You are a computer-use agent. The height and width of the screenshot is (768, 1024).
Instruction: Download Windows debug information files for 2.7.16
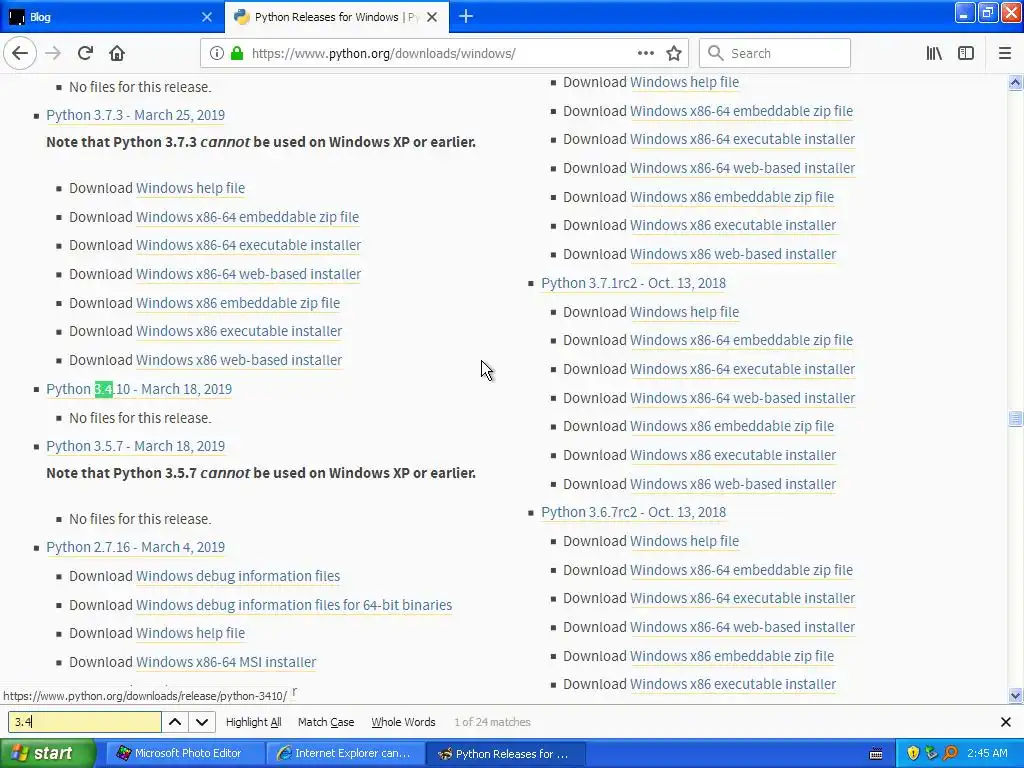coord(238,576)
